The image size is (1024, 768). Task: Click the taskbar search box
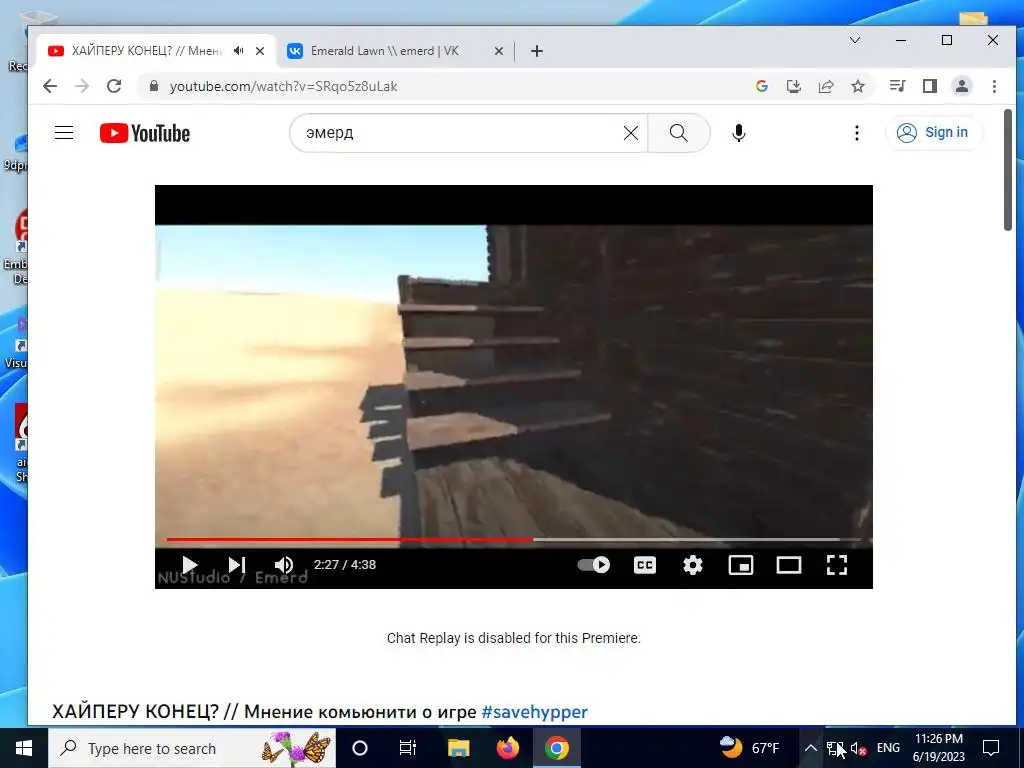pos(192,748)
